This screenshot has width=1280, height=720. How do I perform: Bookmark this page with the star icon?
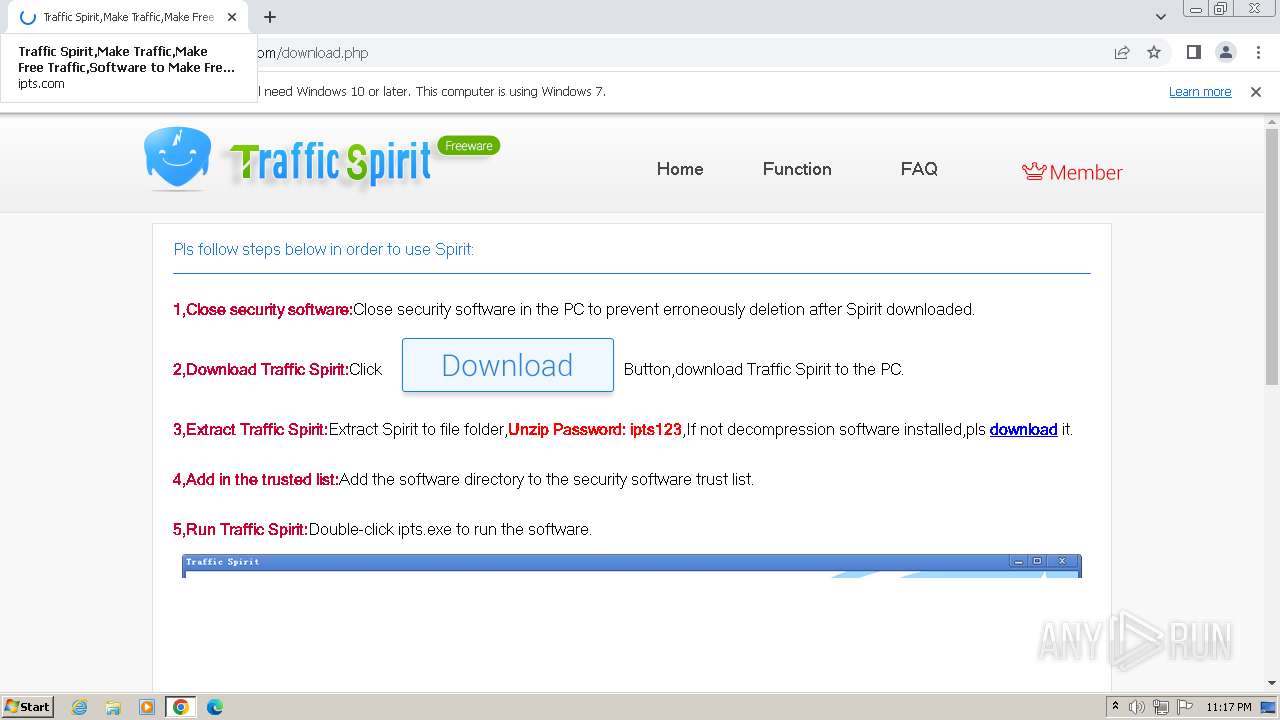tap(1154, 52)
